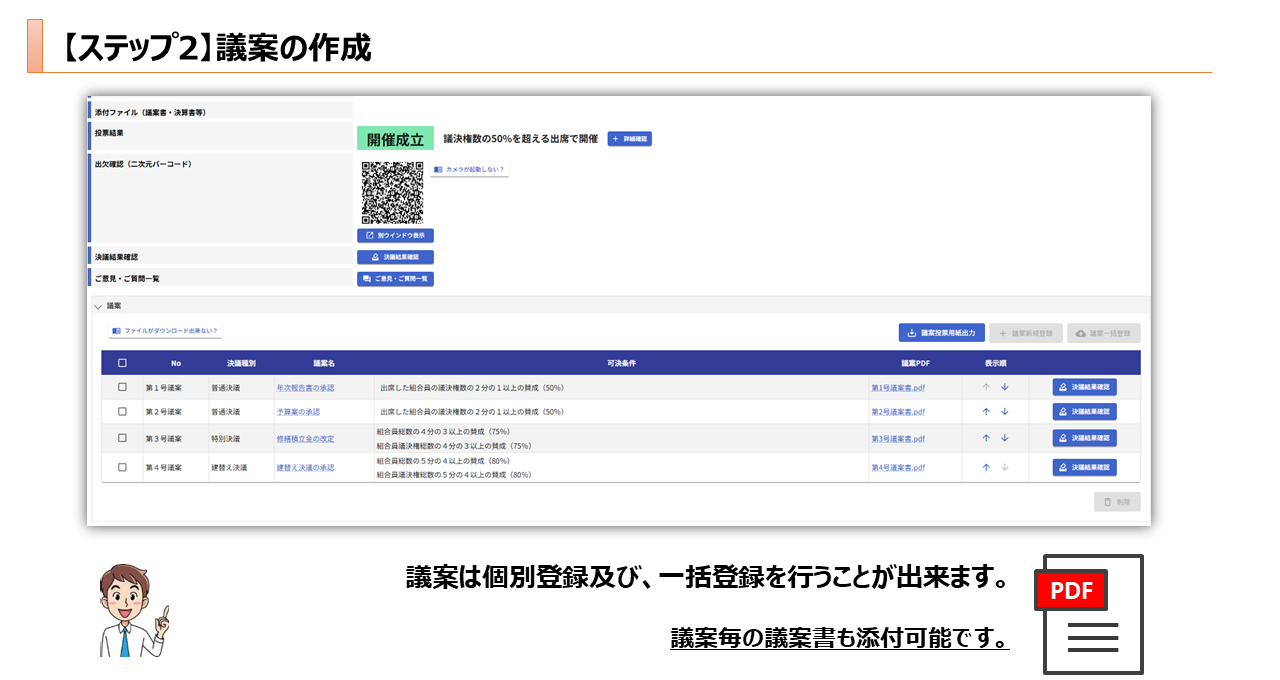Click 議案一括登録 button
The width and height of the screenshot is (1280, 680).
1104,333
